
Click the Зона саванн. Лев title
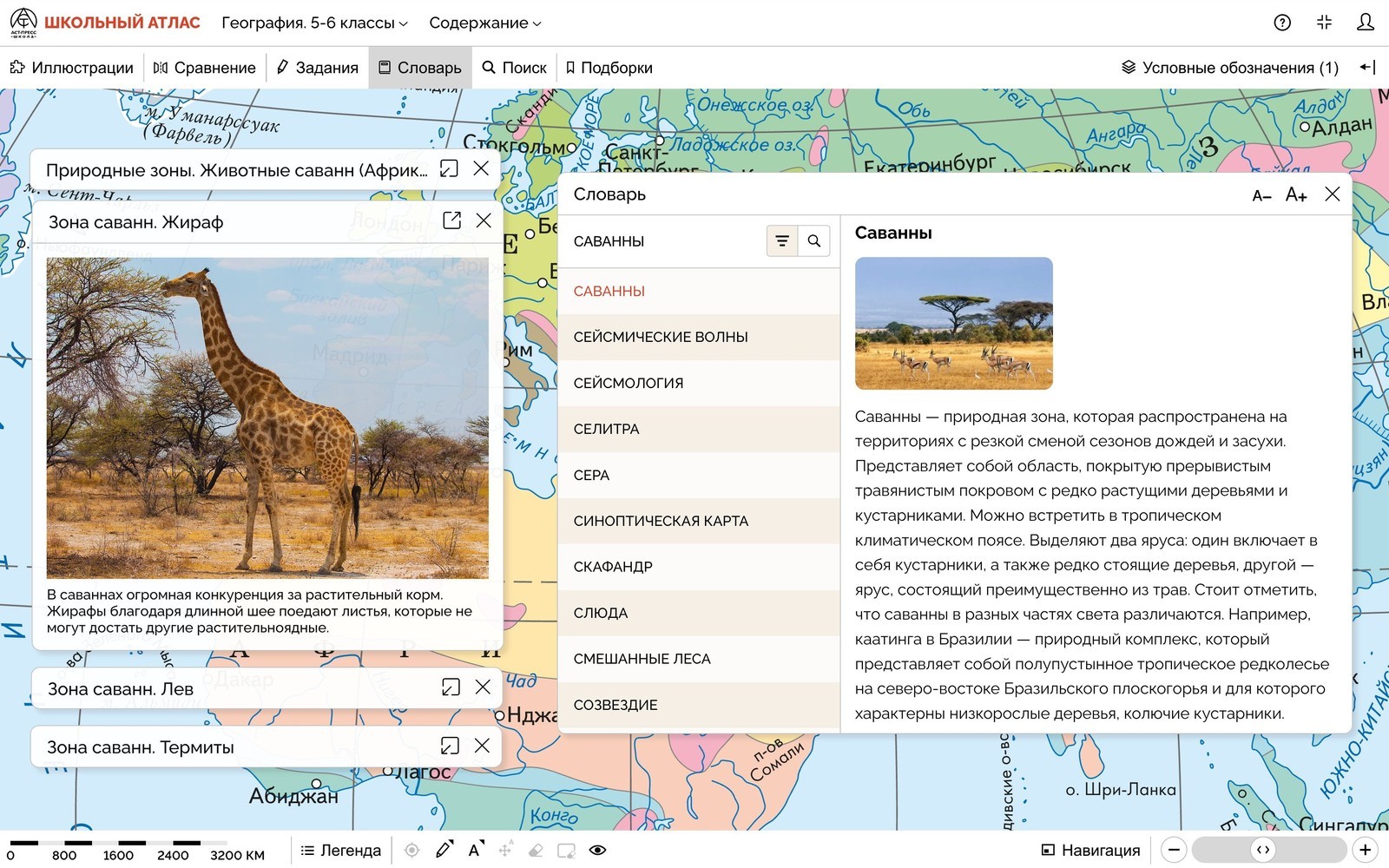pos(121,689)
